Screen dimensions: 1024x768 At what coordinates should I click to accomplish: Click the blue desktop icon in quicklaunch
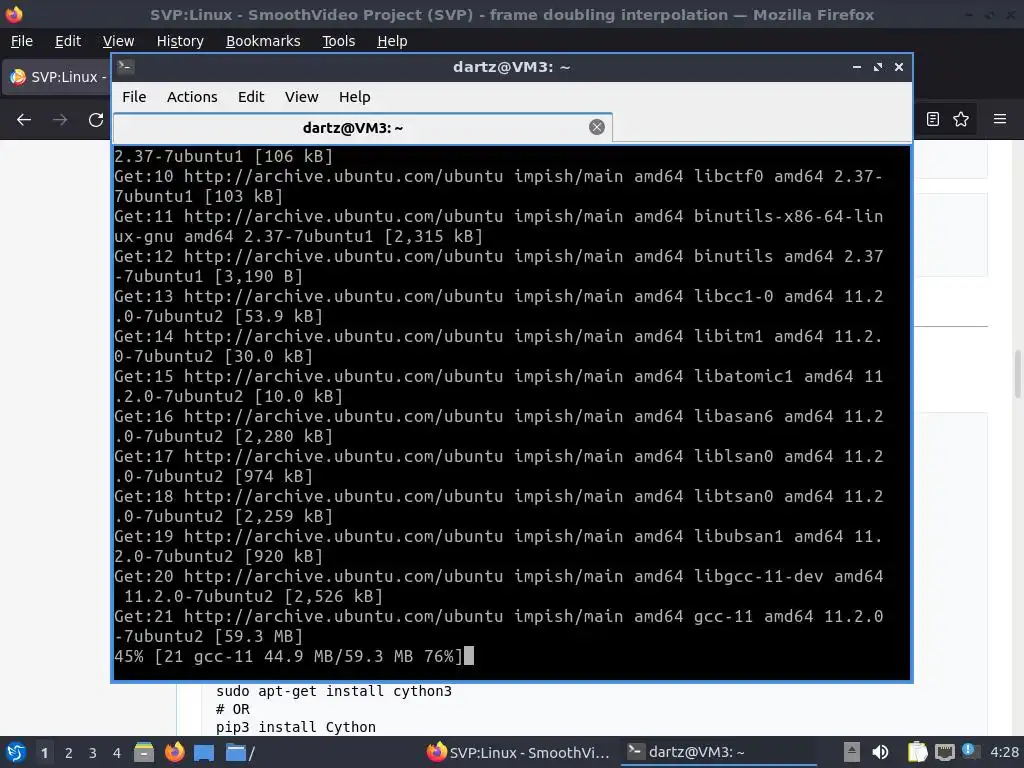click(x=204, y=752)
